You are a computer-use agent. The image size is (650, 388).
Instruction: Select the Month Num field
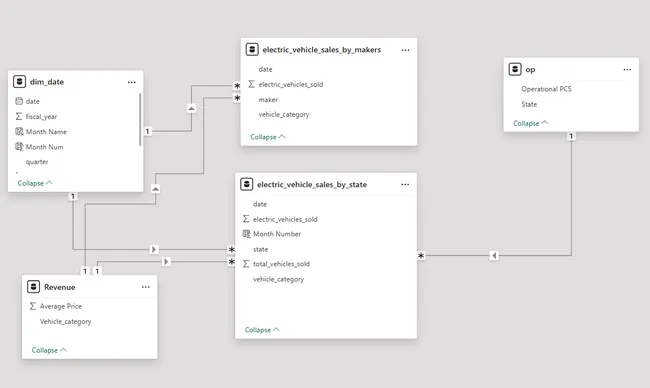point(44,147)
